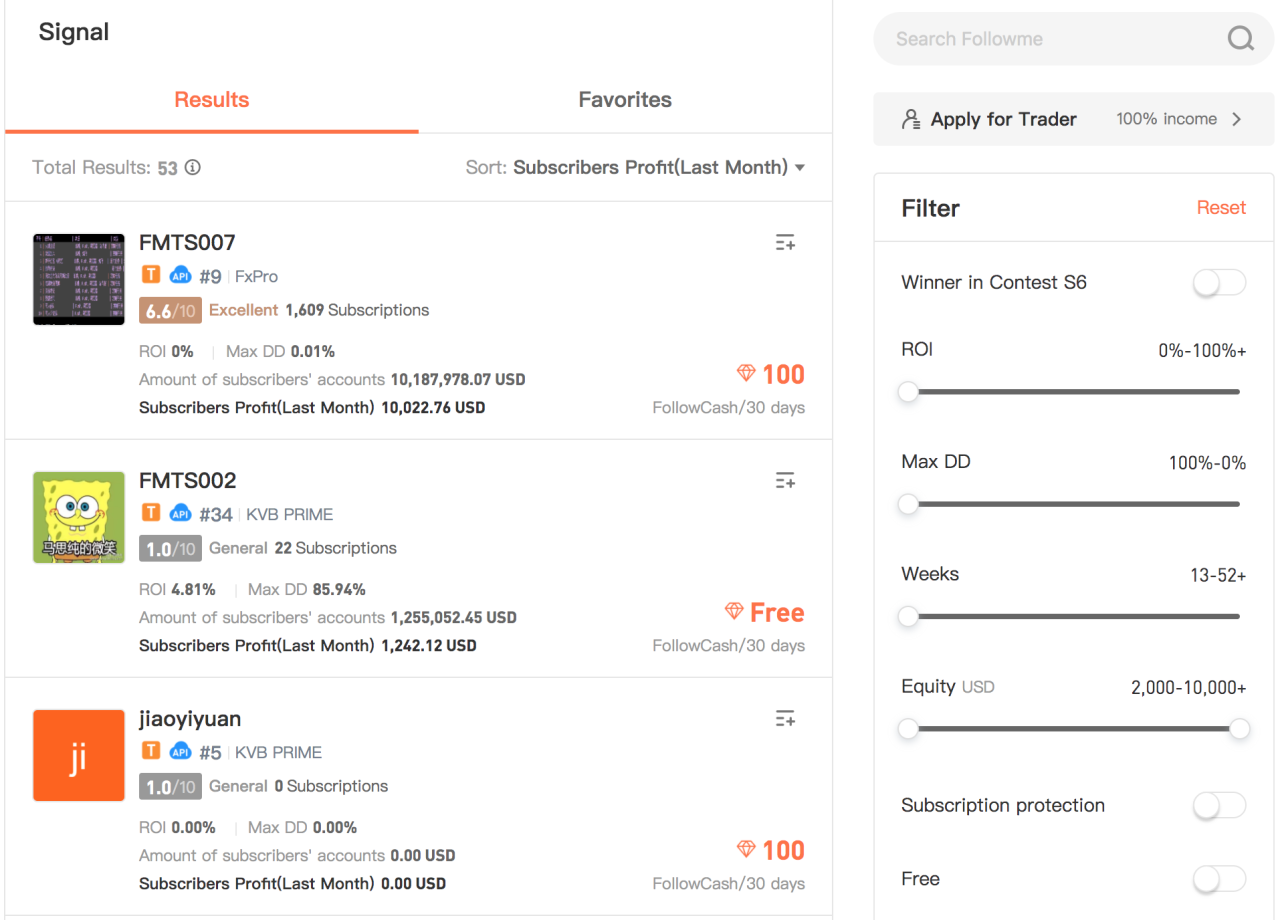Click the ROI slider handle
The width and height of the screenshot is (1280, 920).
(x=908, y=392)
